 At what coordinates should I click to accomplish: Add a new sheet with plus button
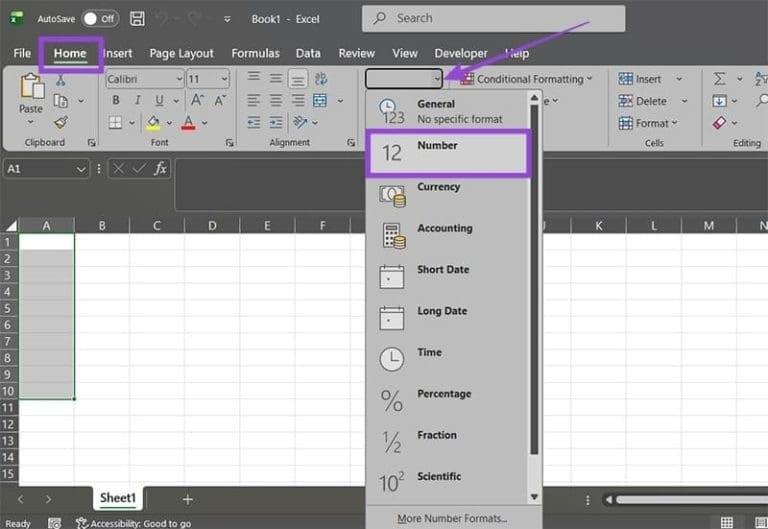(x=187, y=499)
